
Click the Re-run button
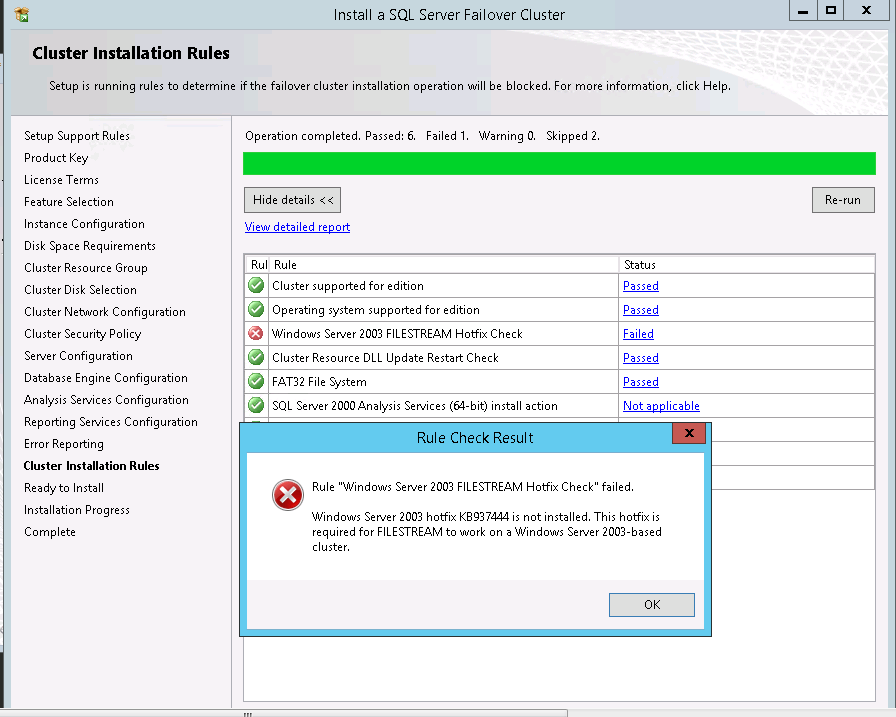[843, 200]
